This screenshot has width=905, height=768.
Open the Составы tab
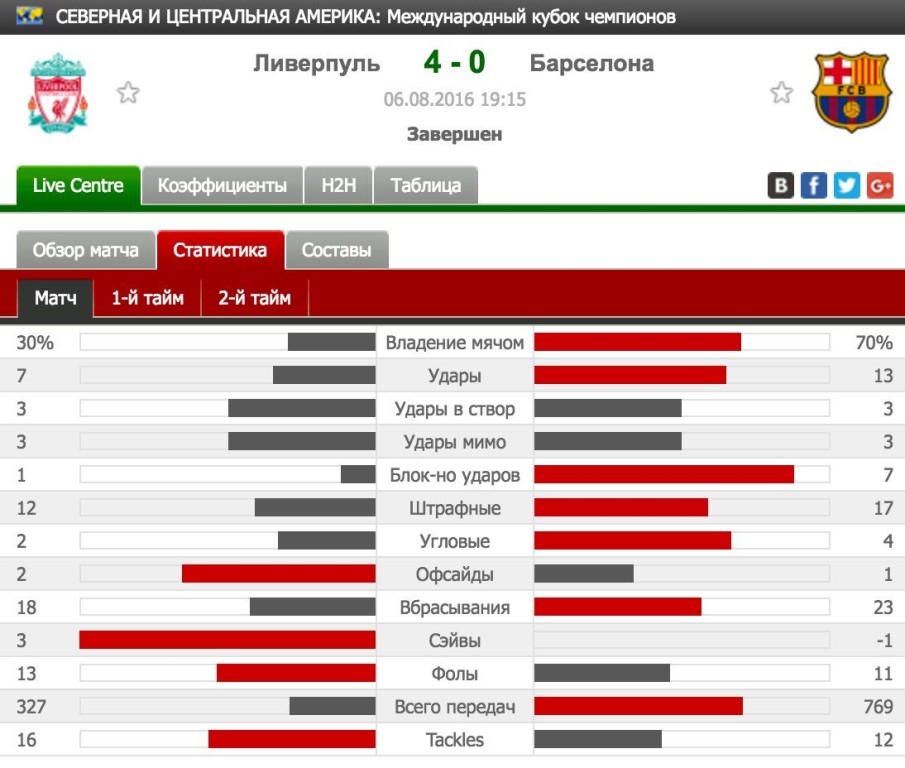coord(336,250)
